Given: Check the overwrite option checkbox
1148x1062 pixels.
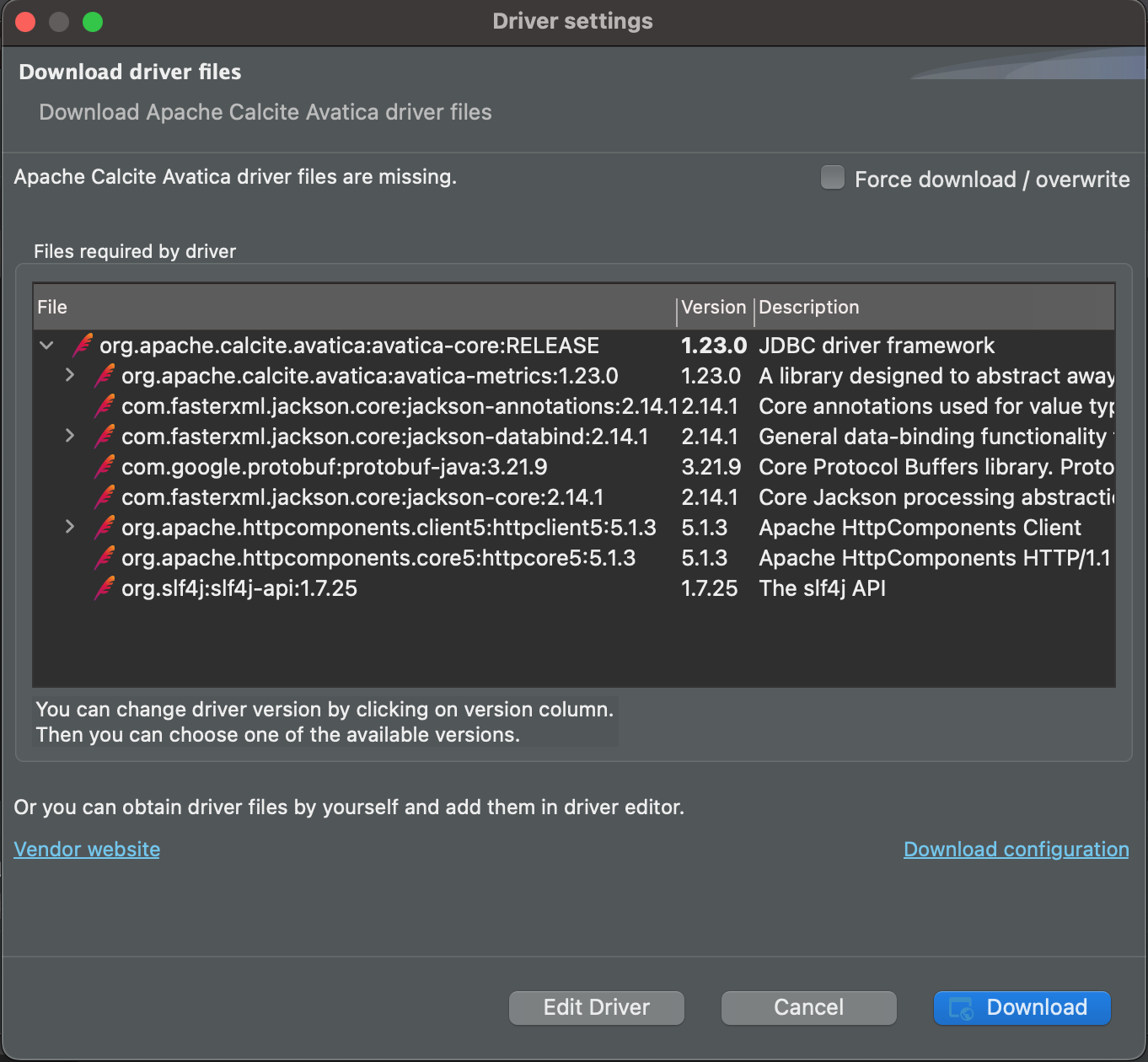Looking at the screenshot, I should point(832,177).
